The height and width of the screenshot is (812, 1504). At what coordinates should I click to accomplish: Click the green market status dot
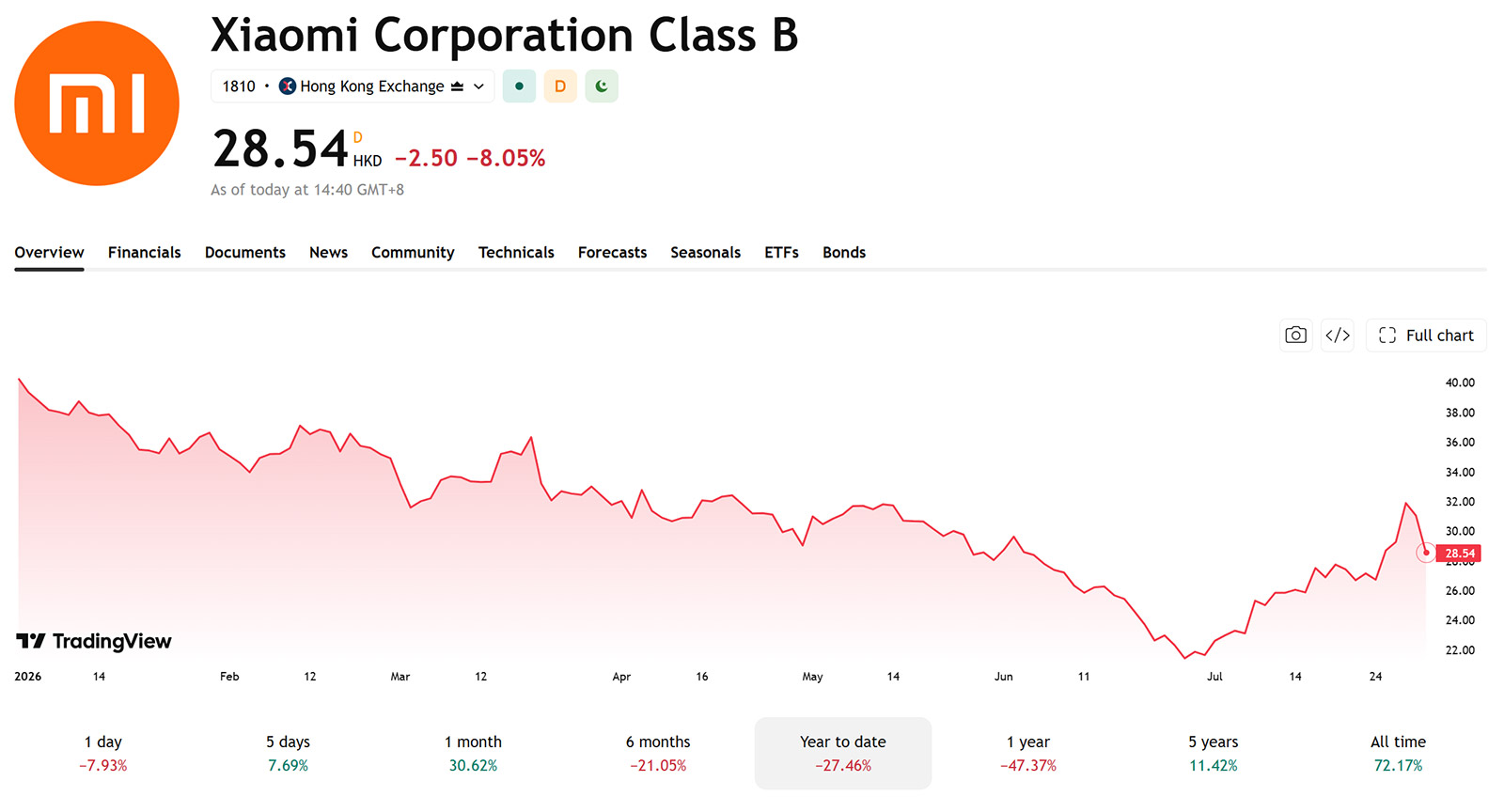tap(519, 86)
